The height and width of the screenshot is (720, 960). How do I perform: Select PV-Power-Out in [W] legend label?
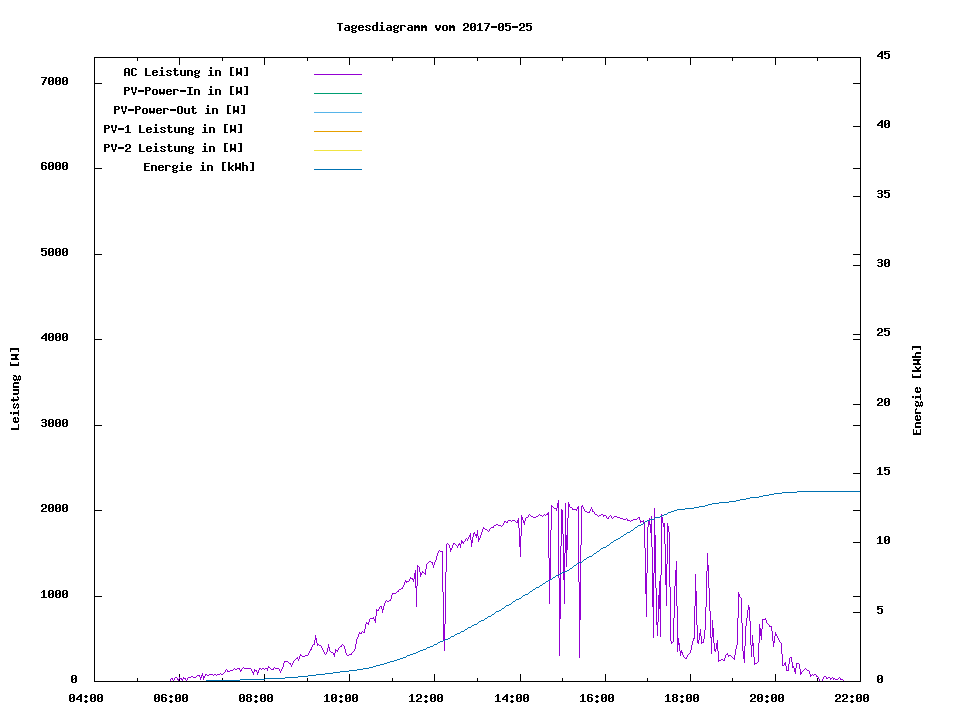[180, 110]
